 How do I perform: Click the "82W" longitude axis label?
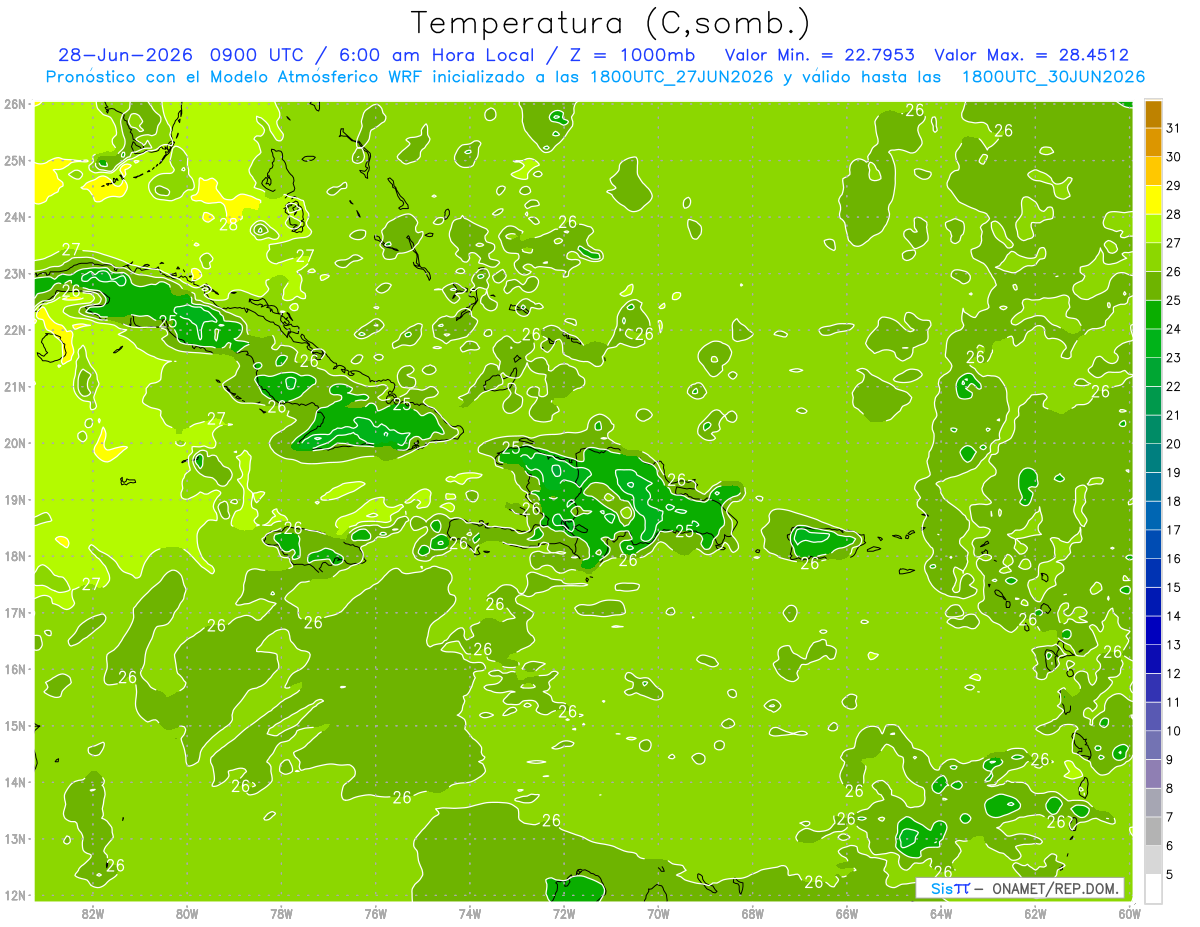[x=93, y=913]
